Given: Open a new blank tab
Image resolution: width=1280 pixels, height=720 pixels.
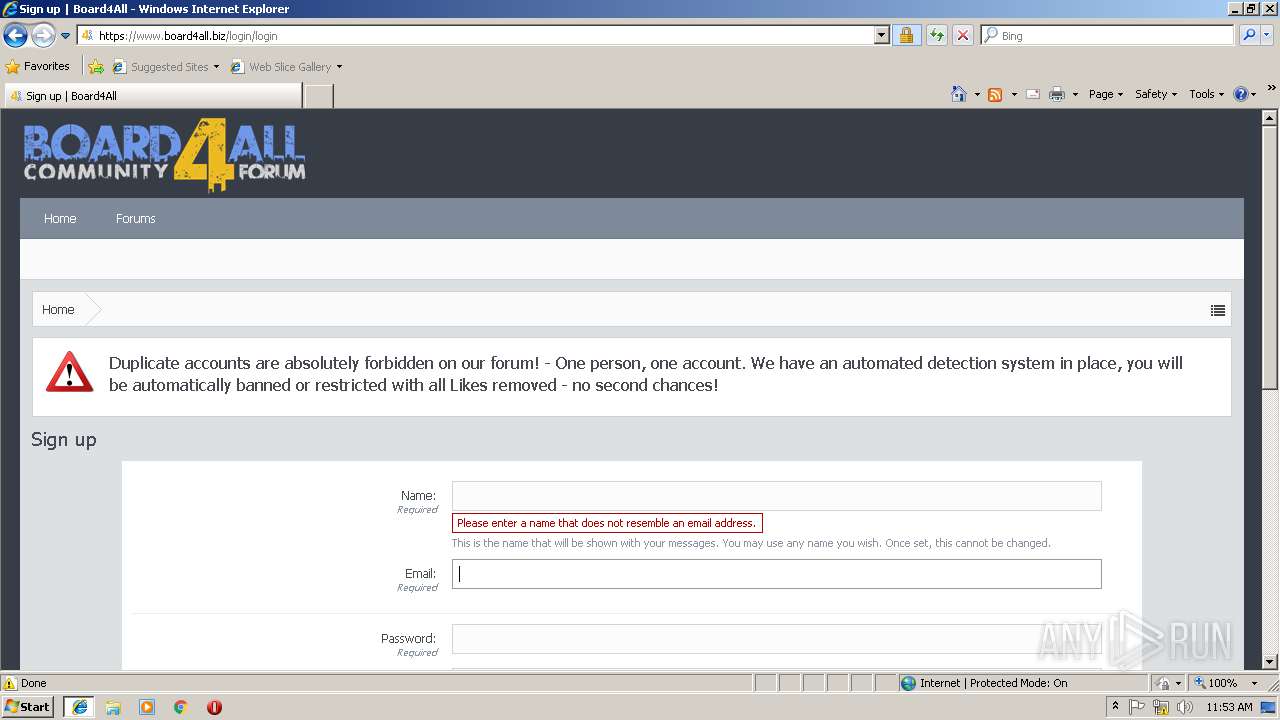Looking at the screenshot, I should click(318, 96).
